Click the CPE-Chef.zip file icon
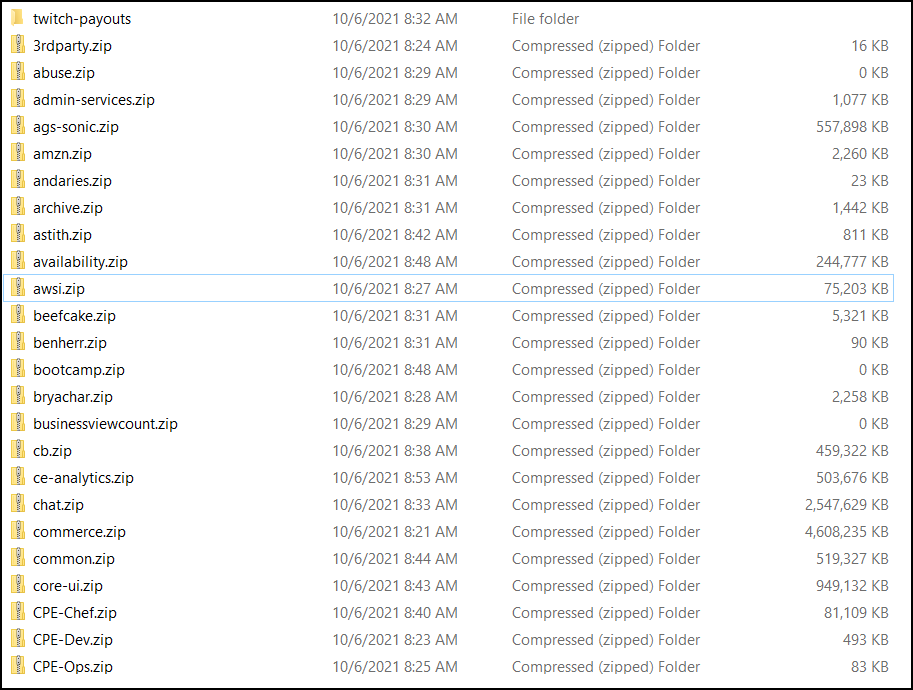 (18, 612)
